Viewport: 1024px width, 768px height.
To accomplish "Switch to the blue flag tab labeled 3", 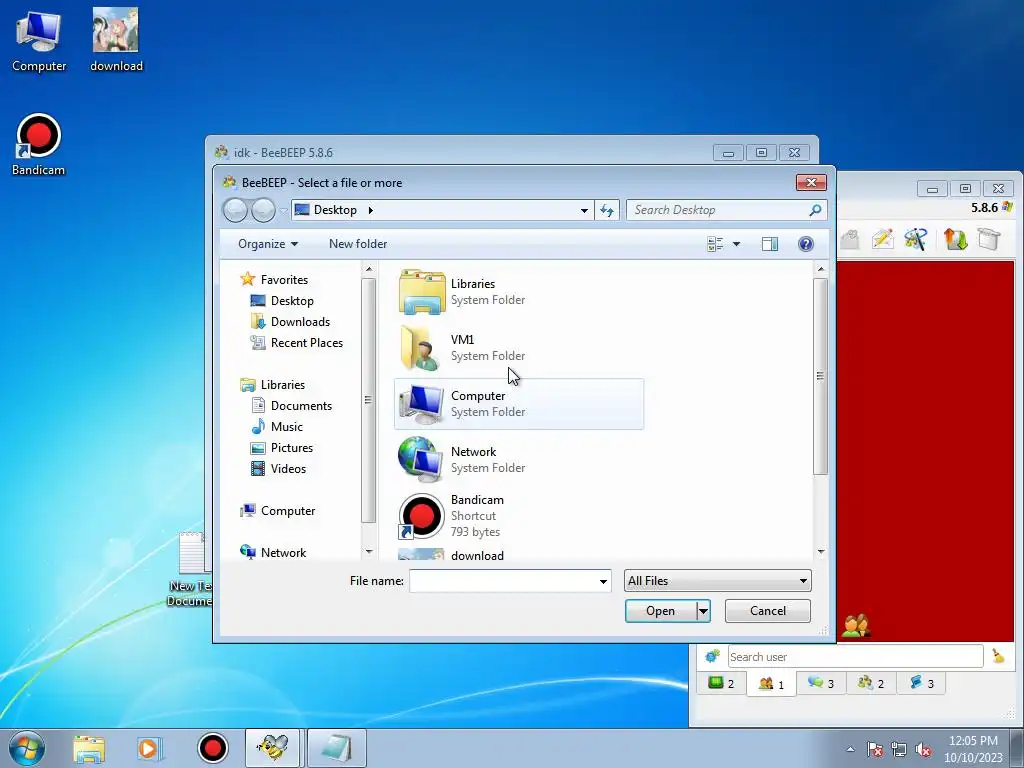I will click(x=921, y=684).
